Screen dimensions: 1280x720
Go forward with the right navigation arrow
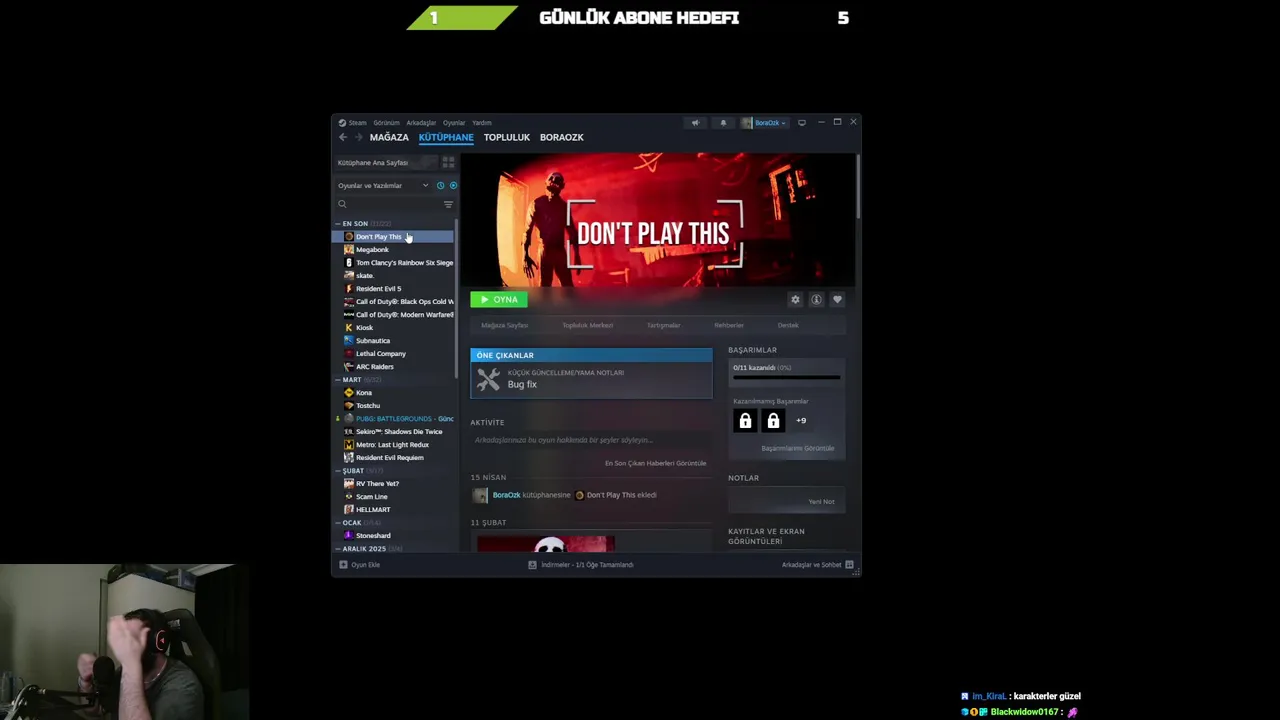pyautogui.click(x=357, y=137)
